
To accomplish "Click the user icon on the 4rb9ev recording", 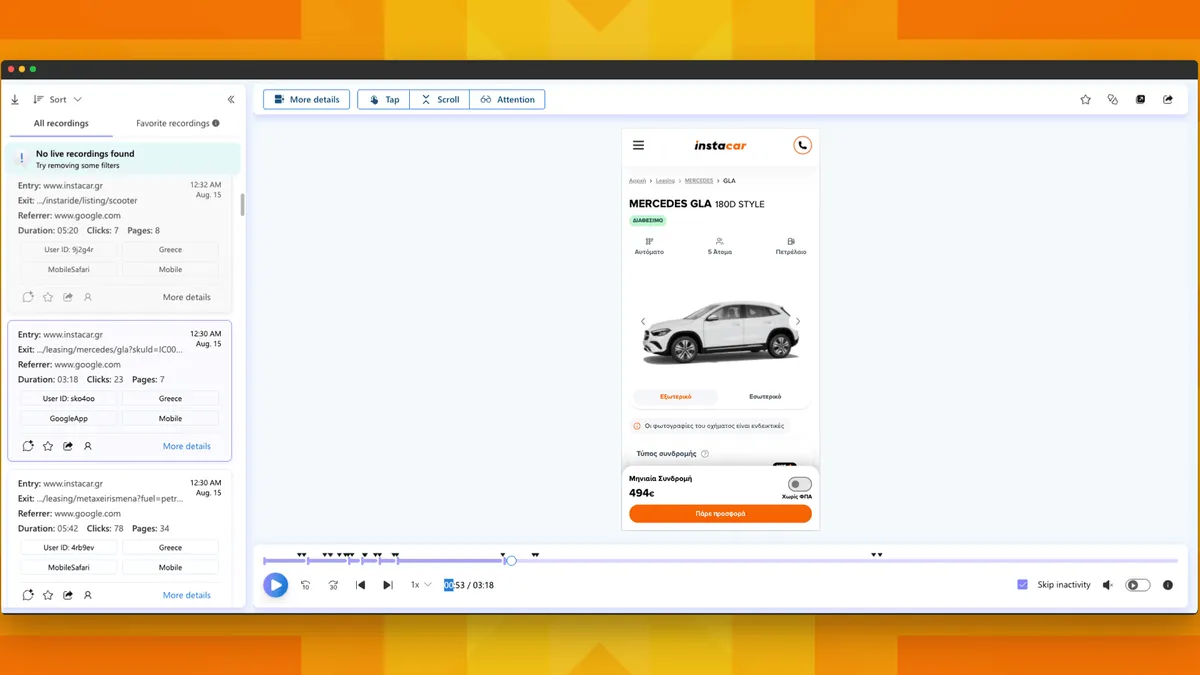I will [88, 595].
